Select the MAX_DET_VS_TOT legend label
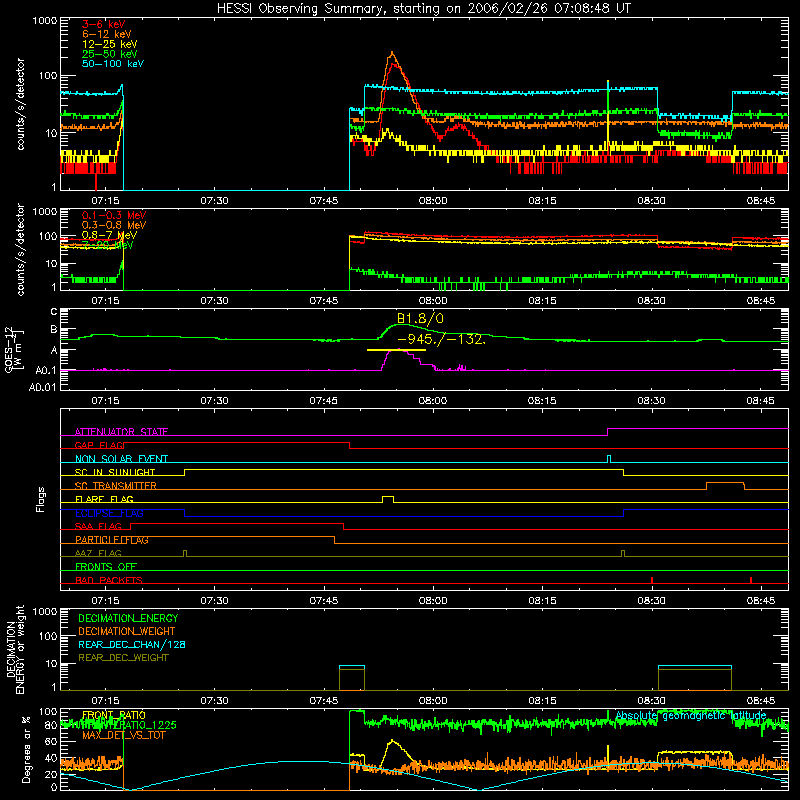The height and width of the screenshot is (800, 800). 124,735
